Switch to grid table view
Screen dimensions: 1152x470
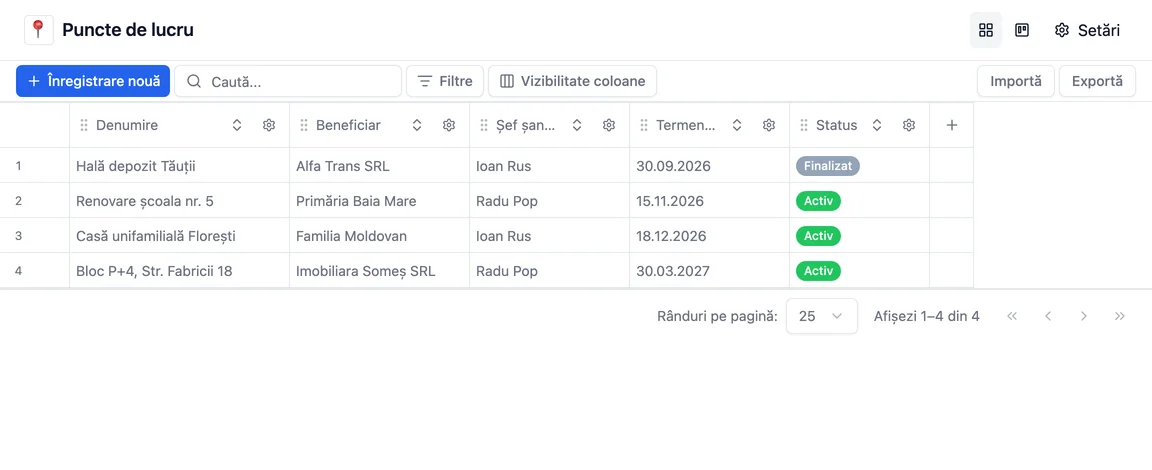click(986, 30)
